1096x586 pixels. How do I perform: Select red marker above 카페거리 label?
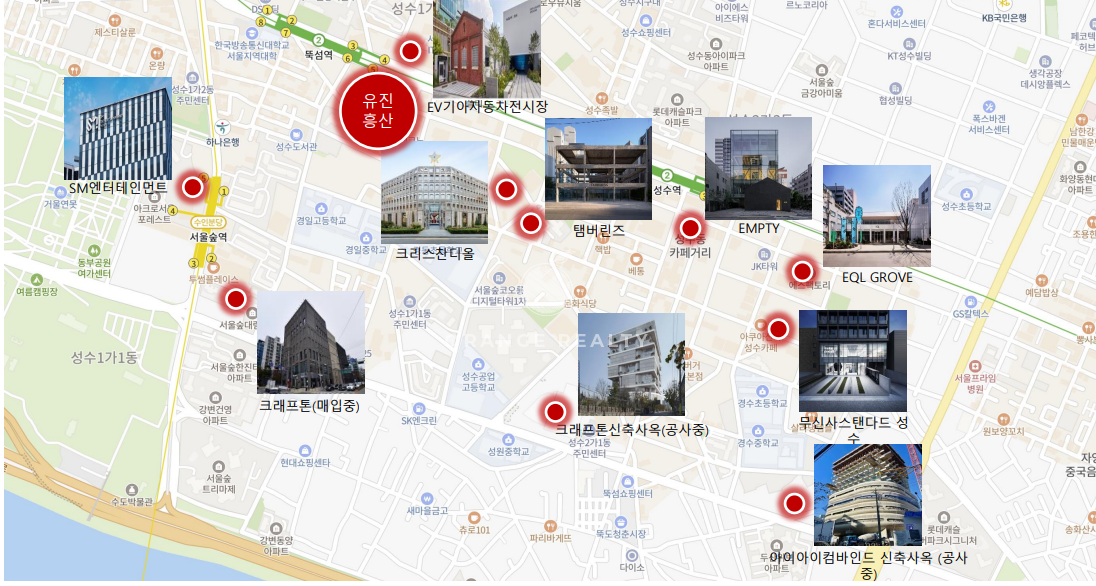click(691, 227)
